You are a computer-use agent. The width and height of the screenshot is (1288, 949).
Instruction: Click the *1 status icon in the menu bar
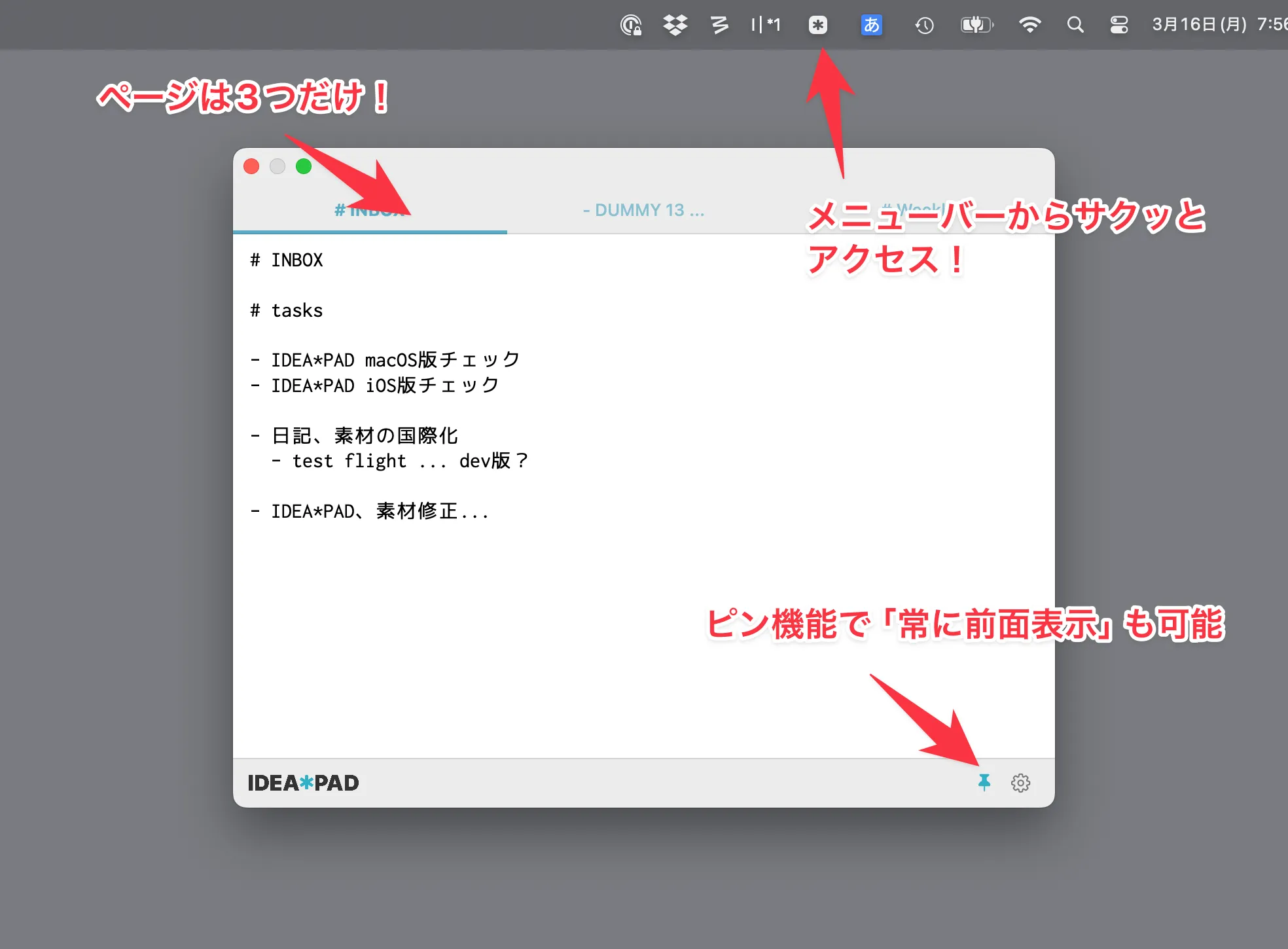[x=766, y=25]
